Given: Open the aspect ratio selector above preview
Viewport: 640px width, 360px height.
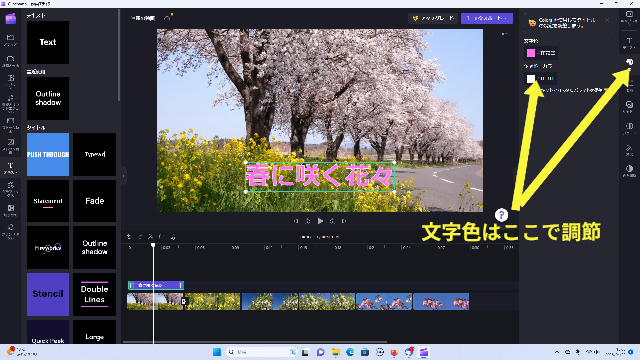Looking at the screenshot, I should pyautogui.click(x=504, y=34).
